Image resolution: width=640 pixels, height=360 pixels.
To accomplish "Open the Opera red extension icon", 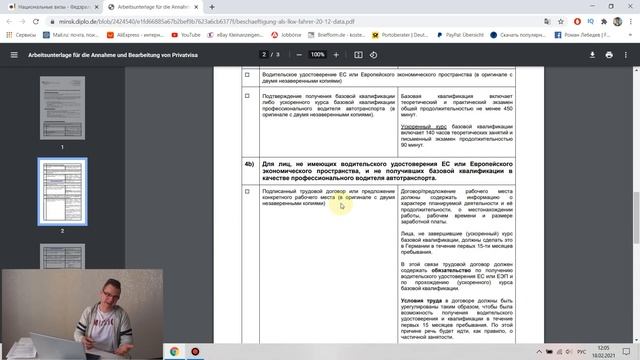I will [x=577, y=22].
